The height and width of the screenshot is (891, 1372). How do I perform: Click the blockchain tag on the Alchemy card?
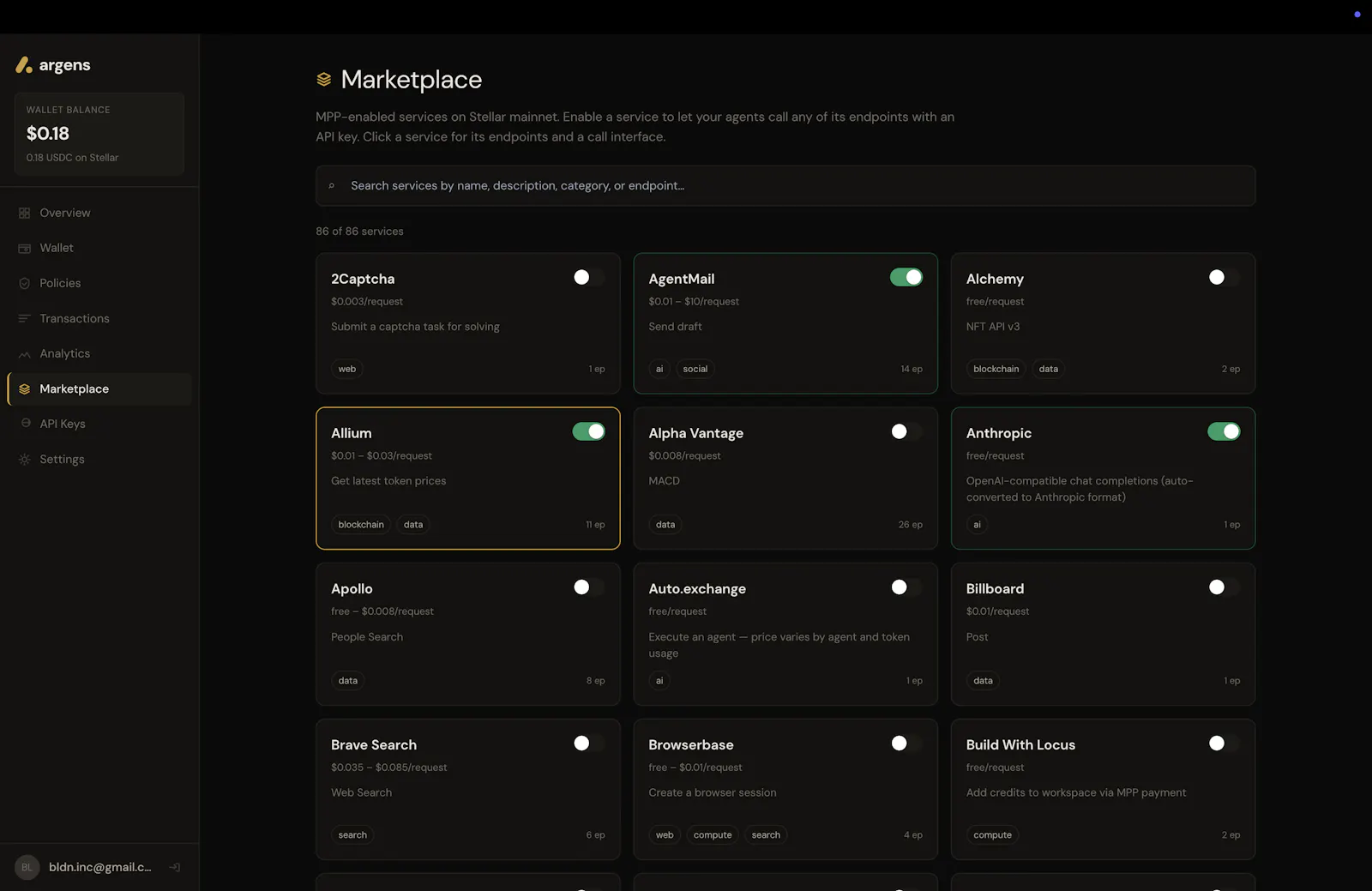996,369
